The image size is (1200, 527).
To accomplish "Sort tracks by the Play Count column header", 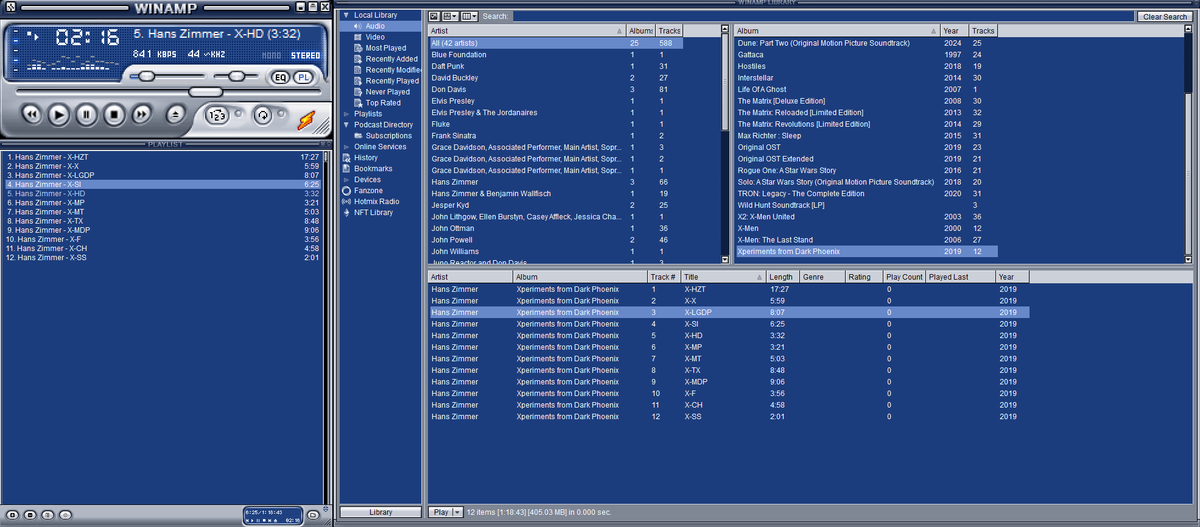I will 904,277.
